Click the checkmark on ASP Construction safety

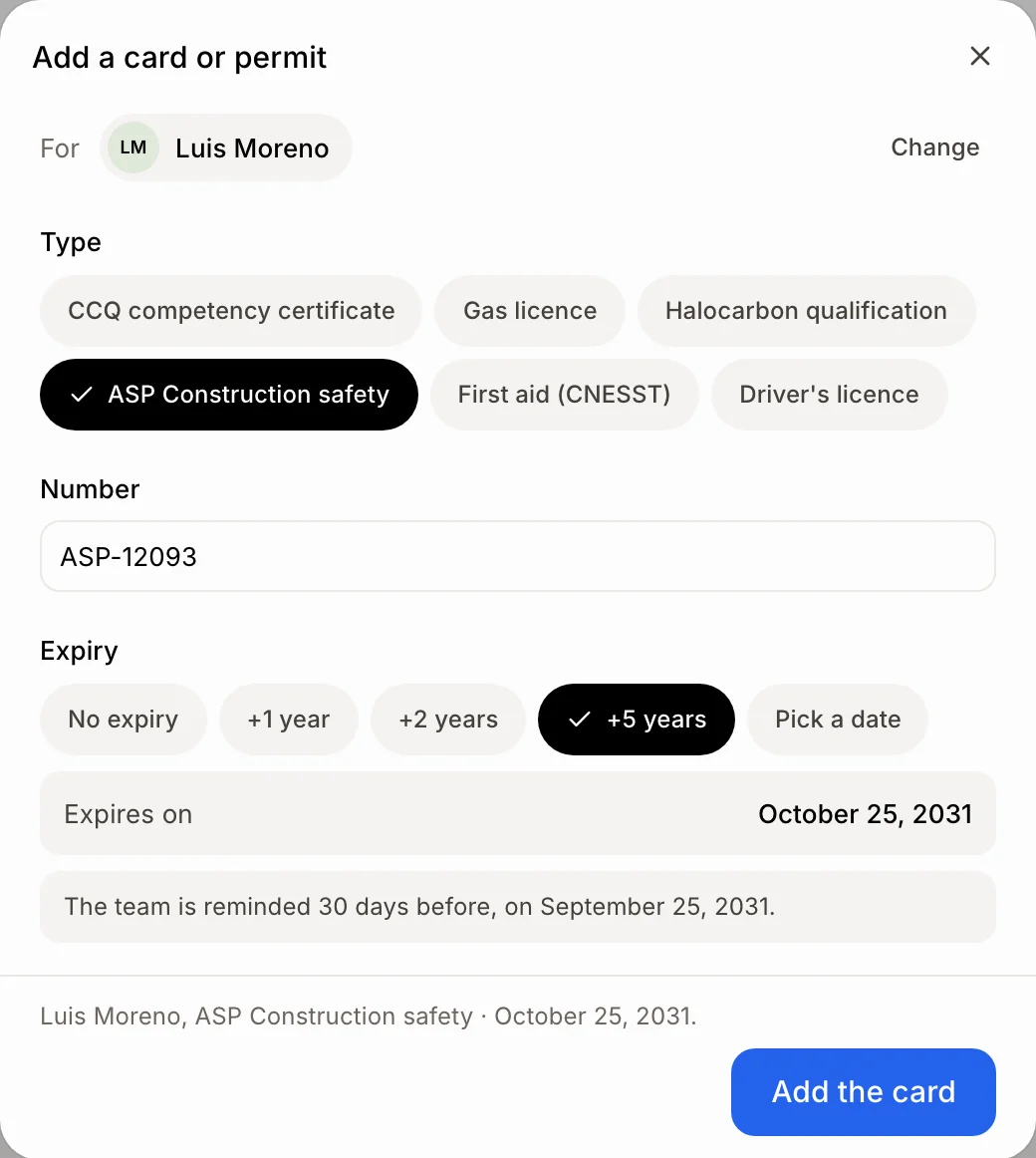tap(82, 395)
